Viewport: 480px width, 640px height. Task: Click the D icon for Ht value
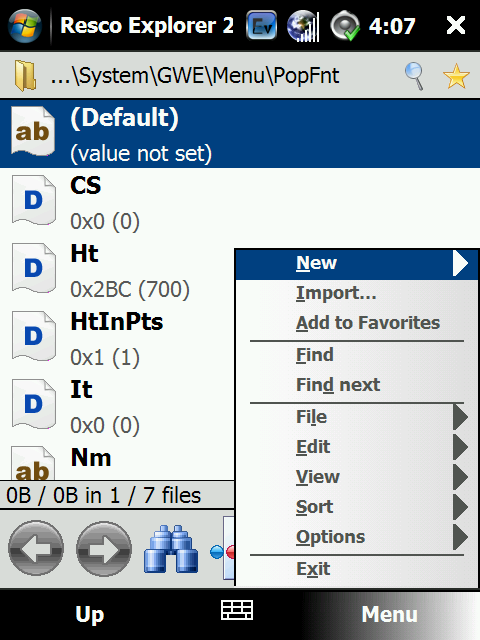point(33,268)
